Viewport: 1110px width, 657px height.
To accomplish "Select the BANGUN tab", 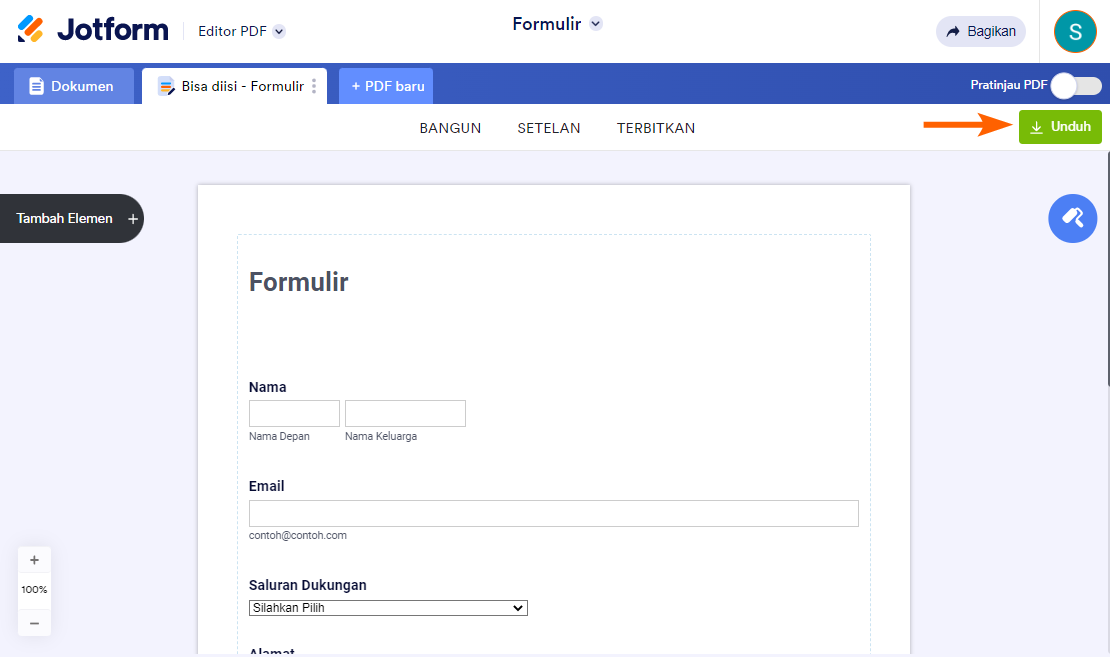I will 450,128.
